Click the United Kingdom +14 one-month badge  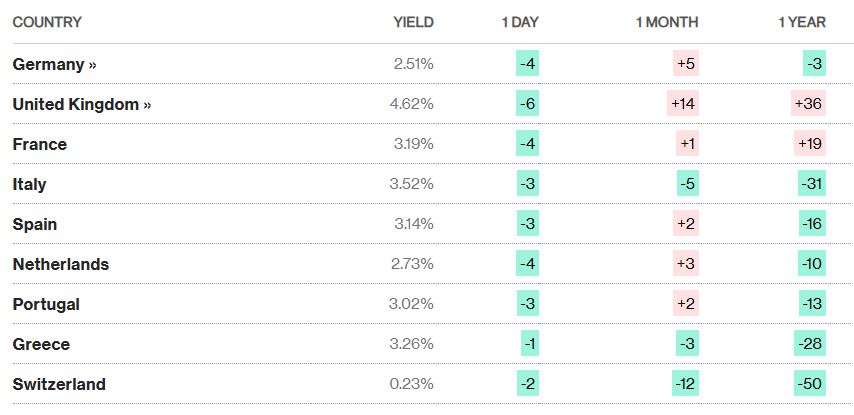click(x=683, y=104)
